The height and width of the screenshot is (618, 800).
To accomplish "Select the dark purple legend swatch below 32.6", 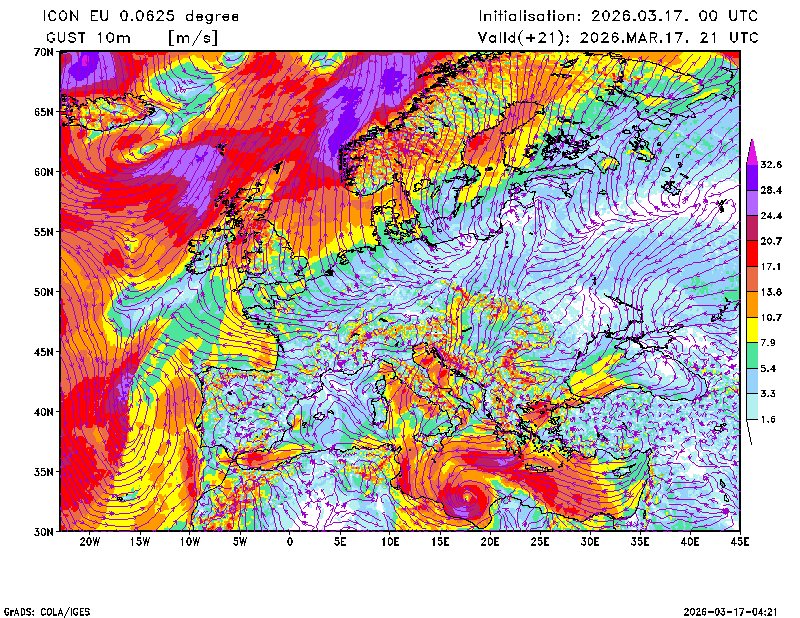I will [752, 177].
